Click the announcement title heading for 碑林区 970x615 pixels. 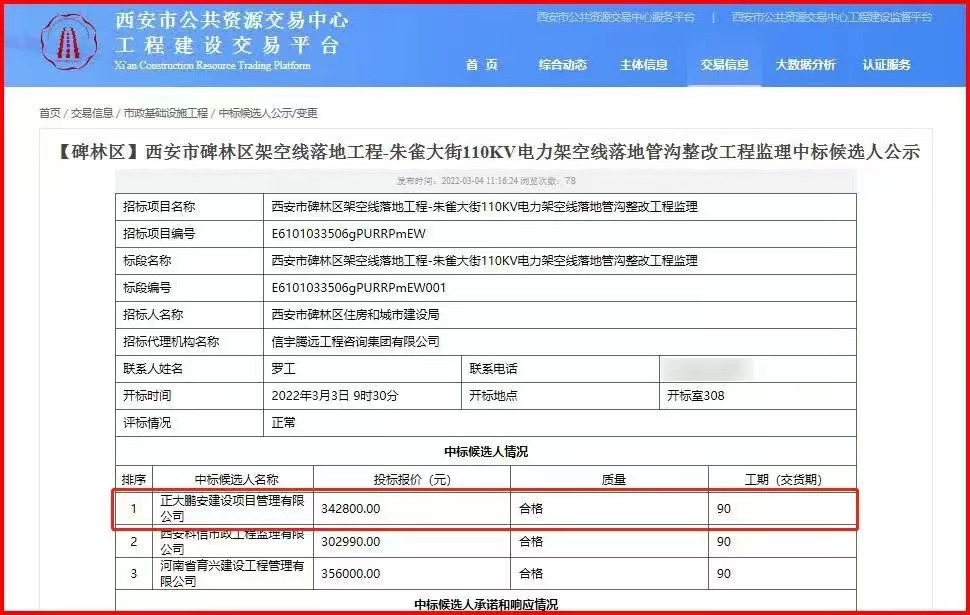coord(484,153)
